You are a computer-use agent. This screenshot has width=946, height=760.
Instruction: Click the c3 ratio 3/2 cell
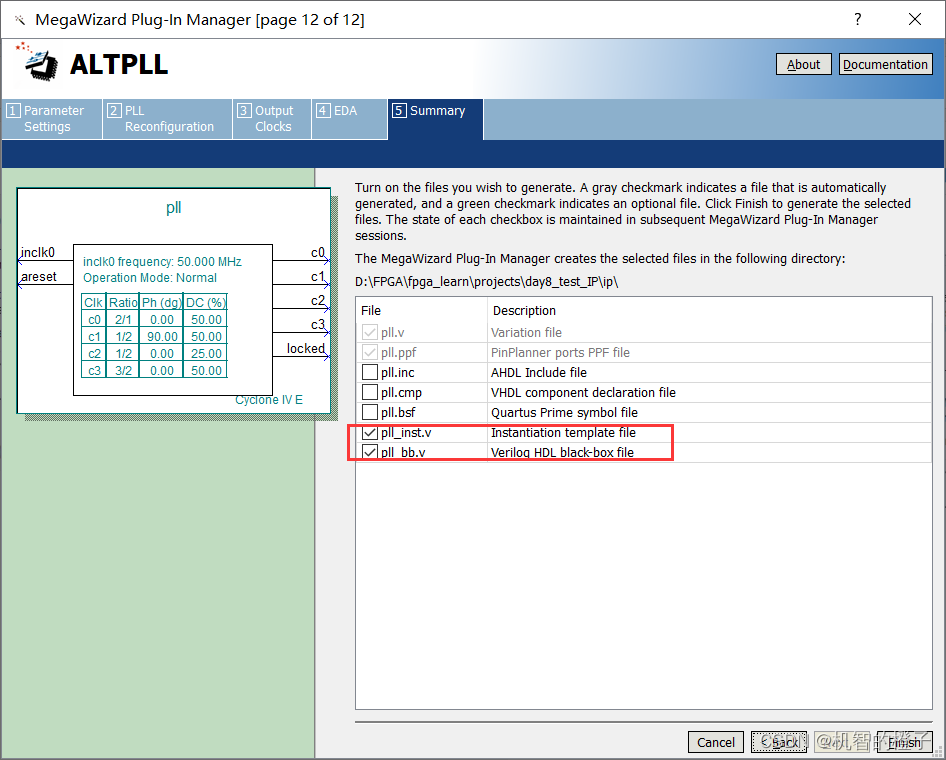coord(123,370)
